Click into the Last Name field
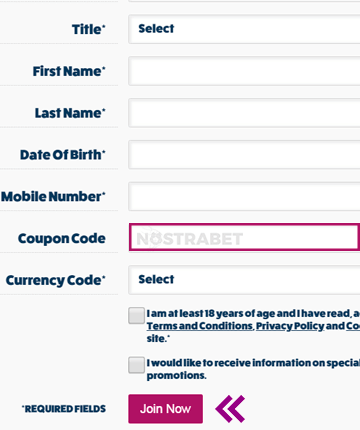 (x=244, y=113)
